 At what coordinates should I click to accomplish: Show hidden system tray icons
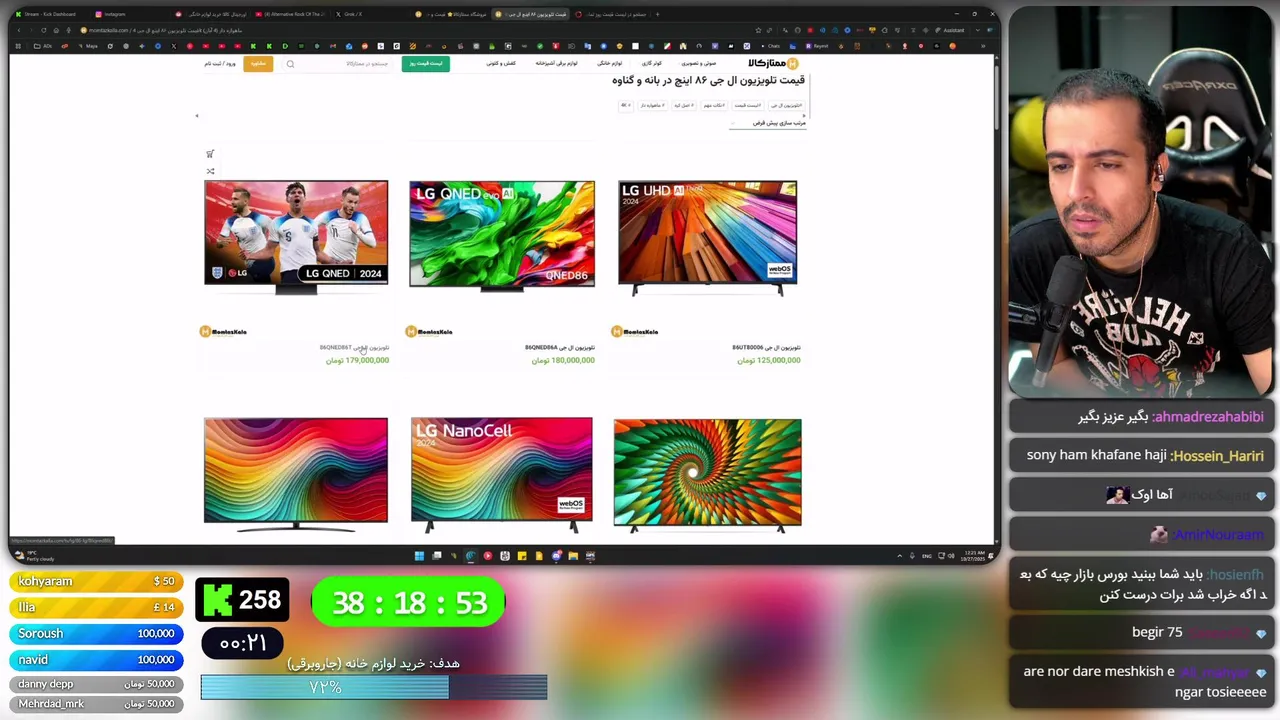[899, 556]
